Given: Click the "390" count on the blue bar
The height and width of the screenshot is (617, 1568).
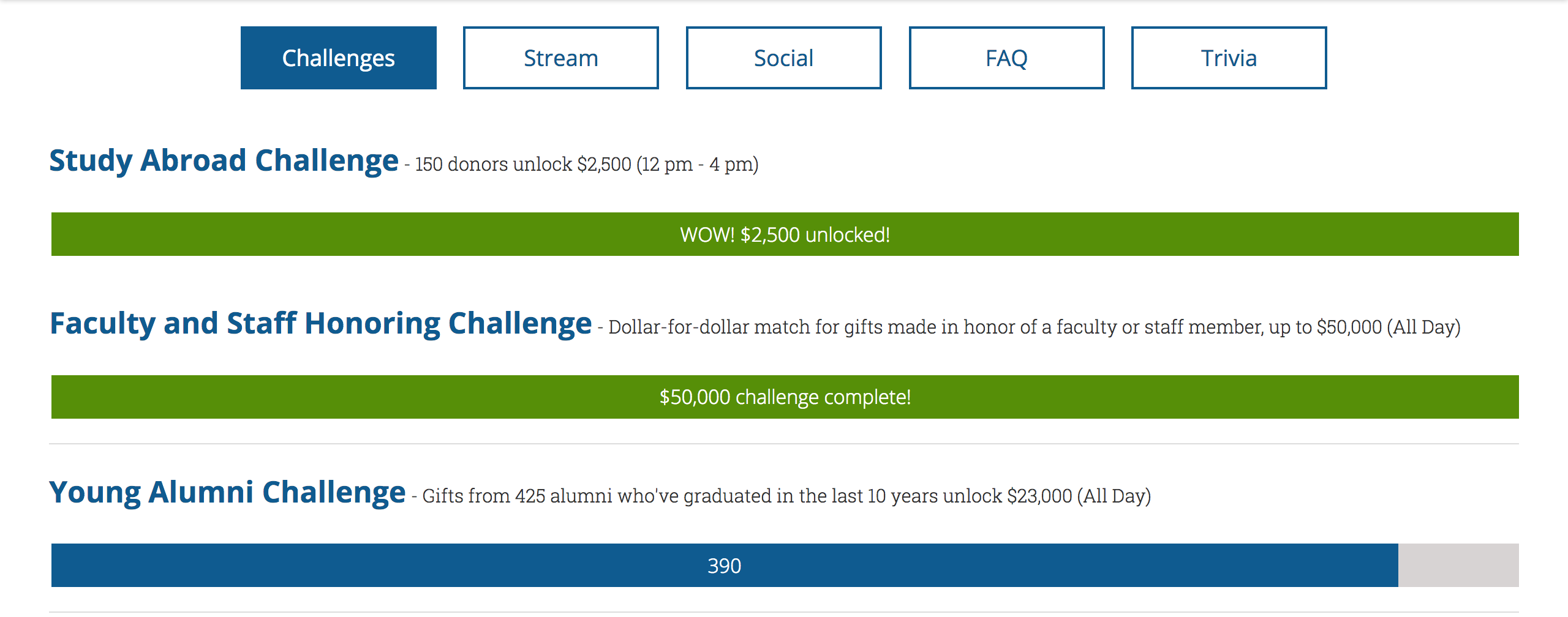Looking at the screenshot, I should coord(724,566).
